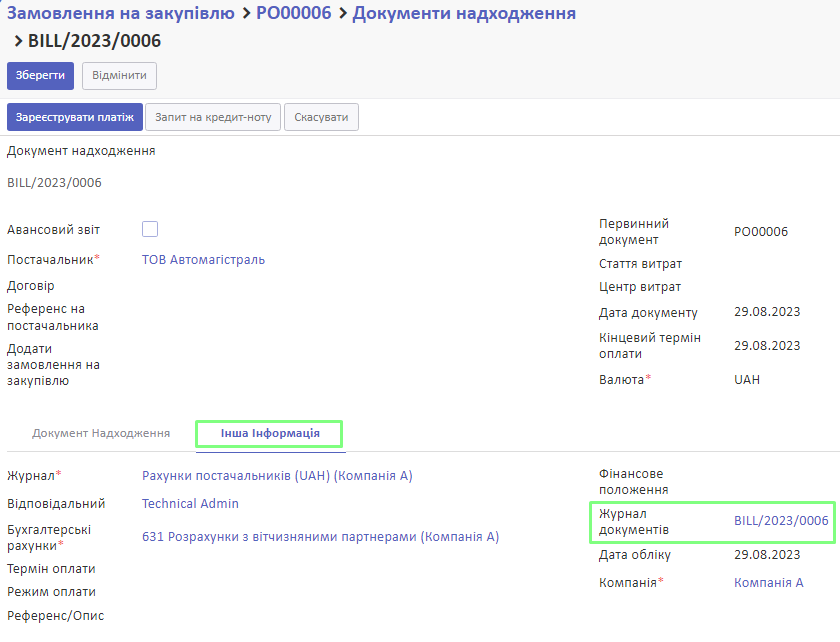Toggle the Авансовий звіт checkbox
Viewport: 840px width, 642px height.
point(150,229)
